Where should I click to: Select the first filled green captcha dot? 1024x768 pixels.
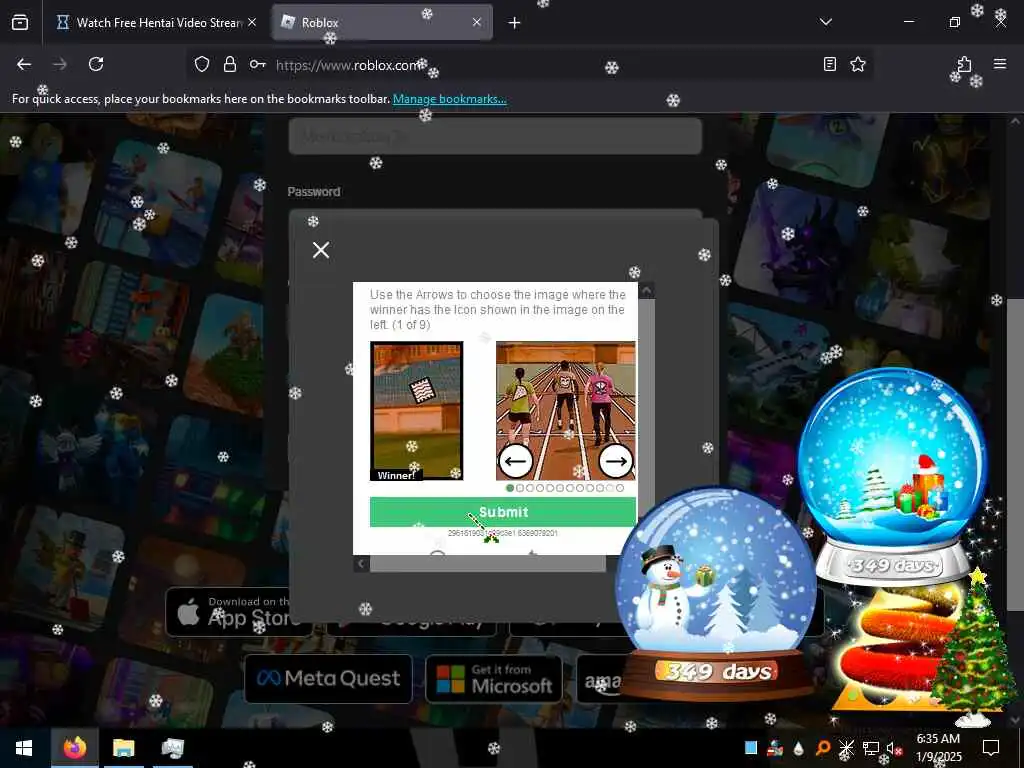pos(510,488)
